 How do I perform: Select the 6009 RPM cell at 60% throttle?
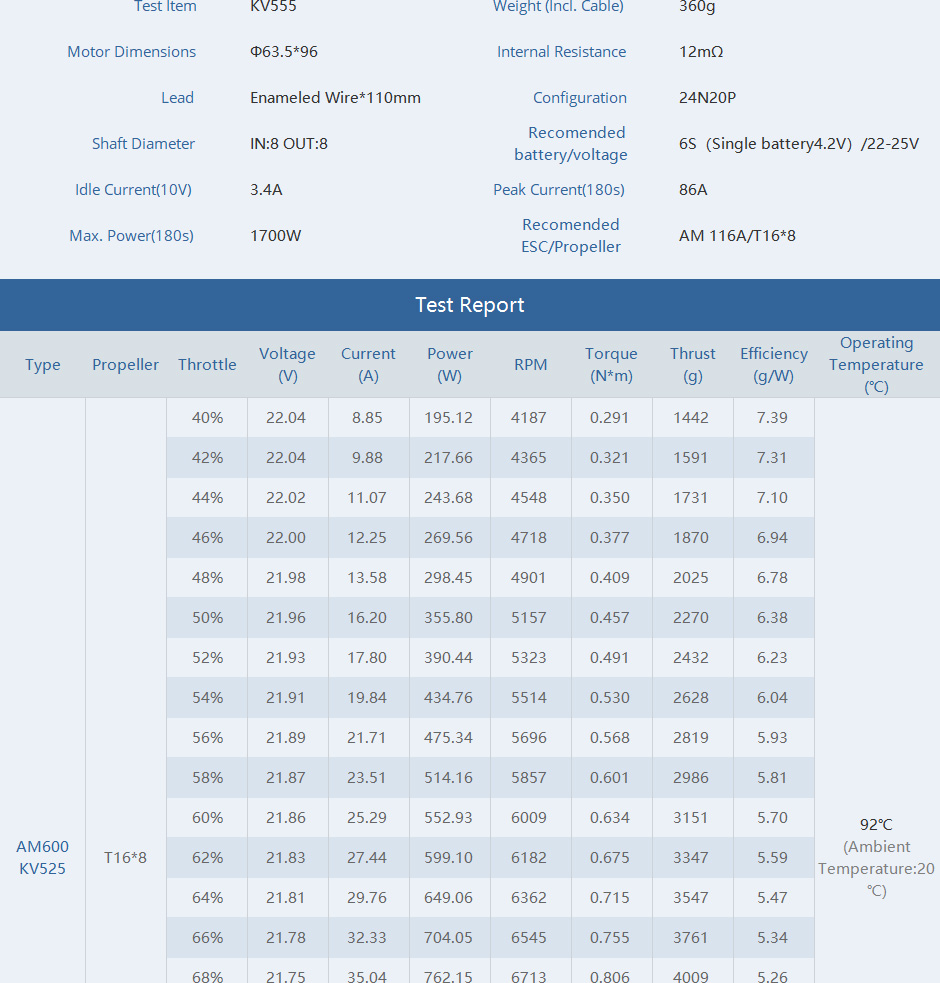tap(529, 817)
